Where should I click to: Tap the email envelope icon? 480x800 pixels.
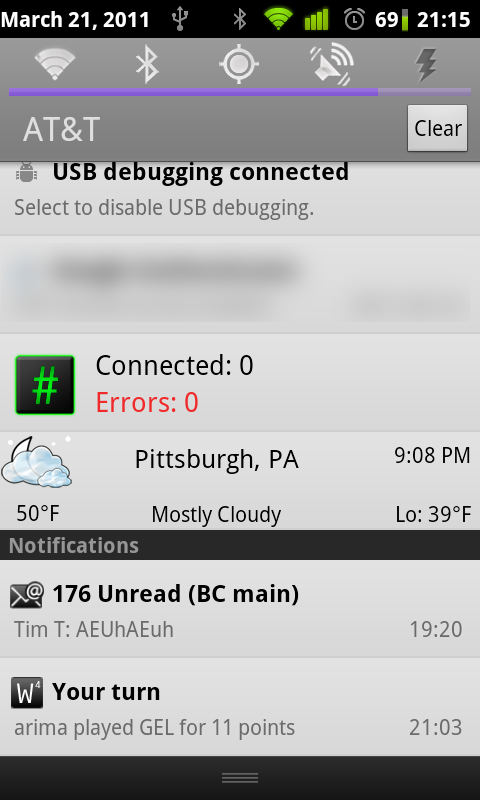coord(27,595)
